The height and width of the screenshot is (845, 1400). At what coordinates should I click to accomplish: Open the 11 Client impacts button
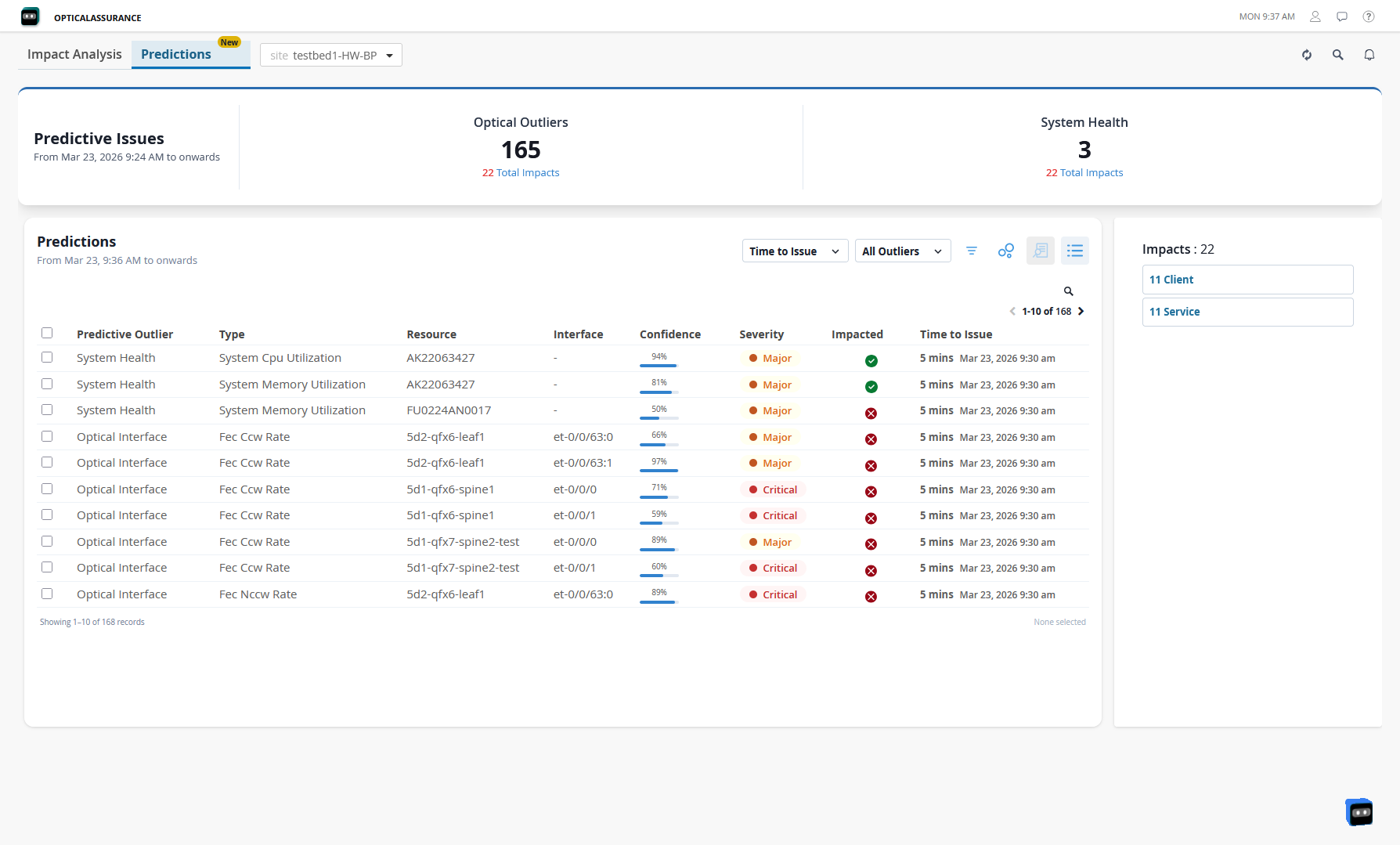[1247, 280]
